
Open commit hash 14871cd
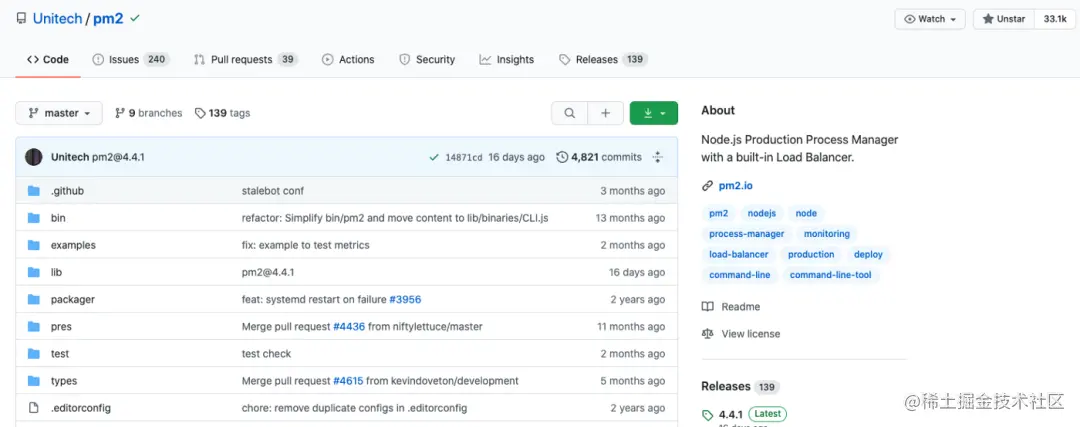(x=464, y=157)
